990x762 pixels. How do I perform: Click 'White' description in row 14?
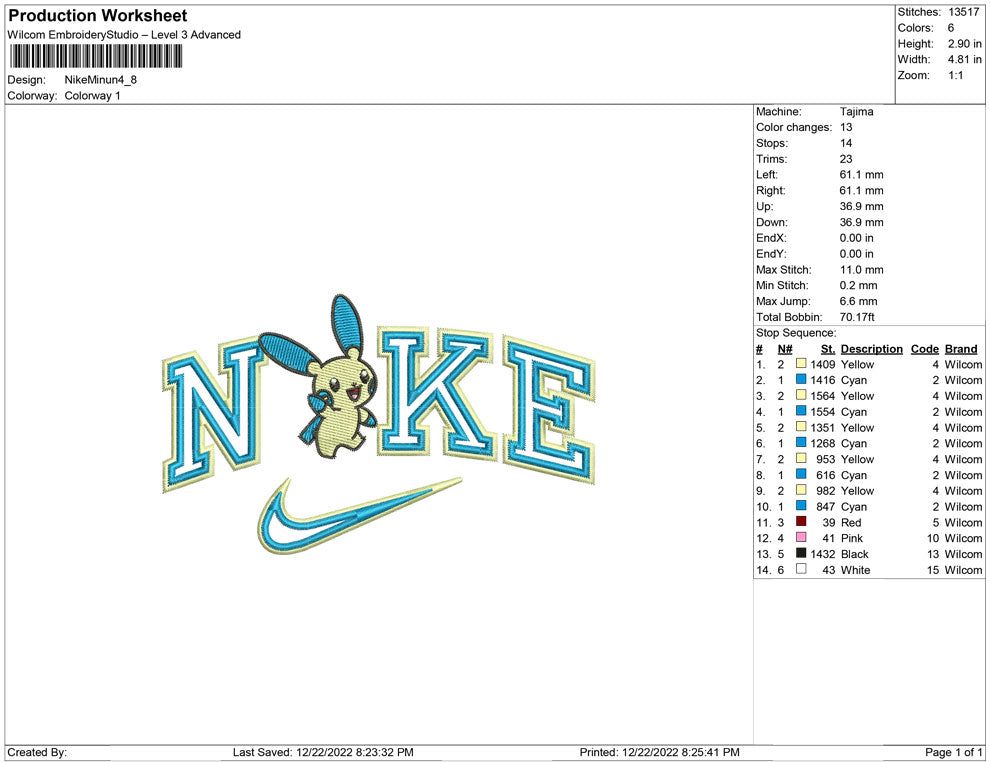point(856,570)
